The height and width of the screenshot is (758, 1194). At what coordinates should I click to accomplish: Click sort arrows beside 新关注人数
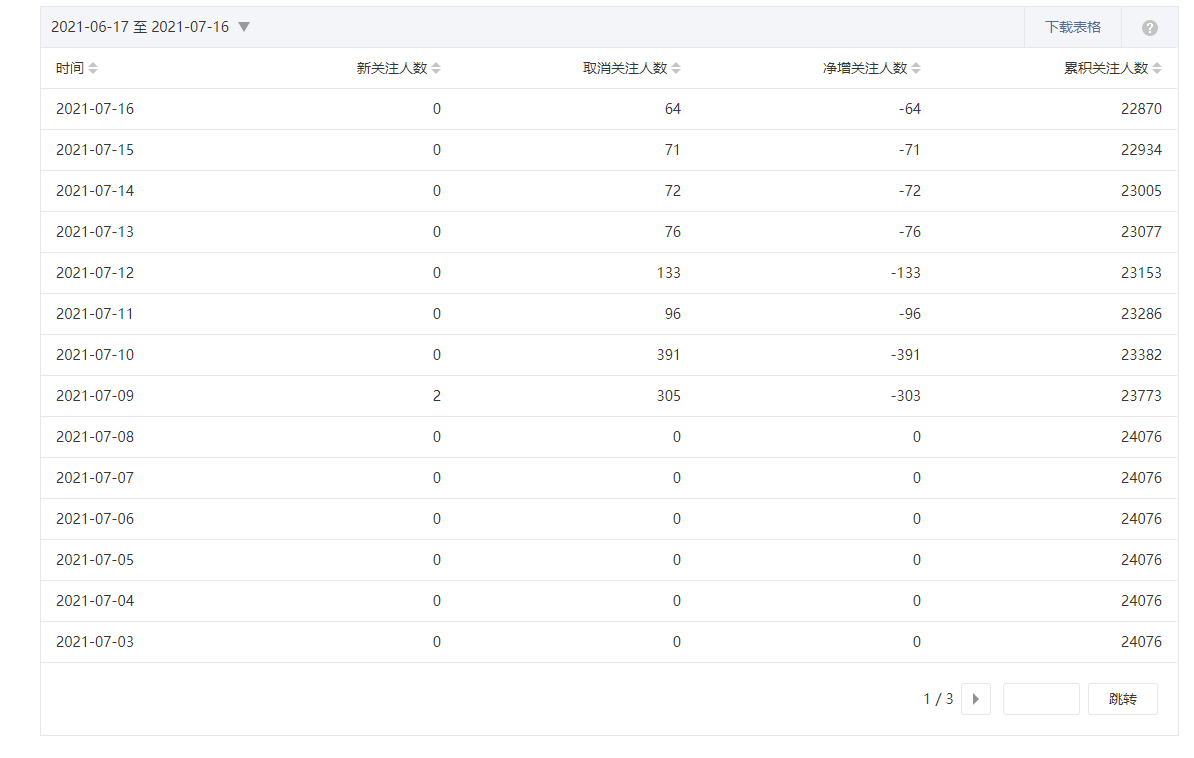tap(436, 68)
